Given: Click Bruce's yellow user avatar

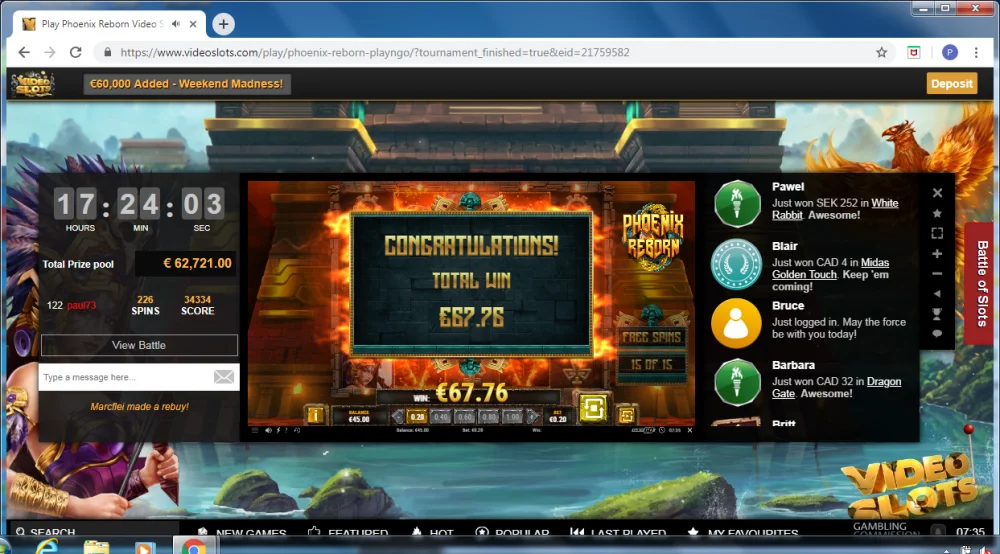Looking at the screenshot, I should click(x=737, y=323).
